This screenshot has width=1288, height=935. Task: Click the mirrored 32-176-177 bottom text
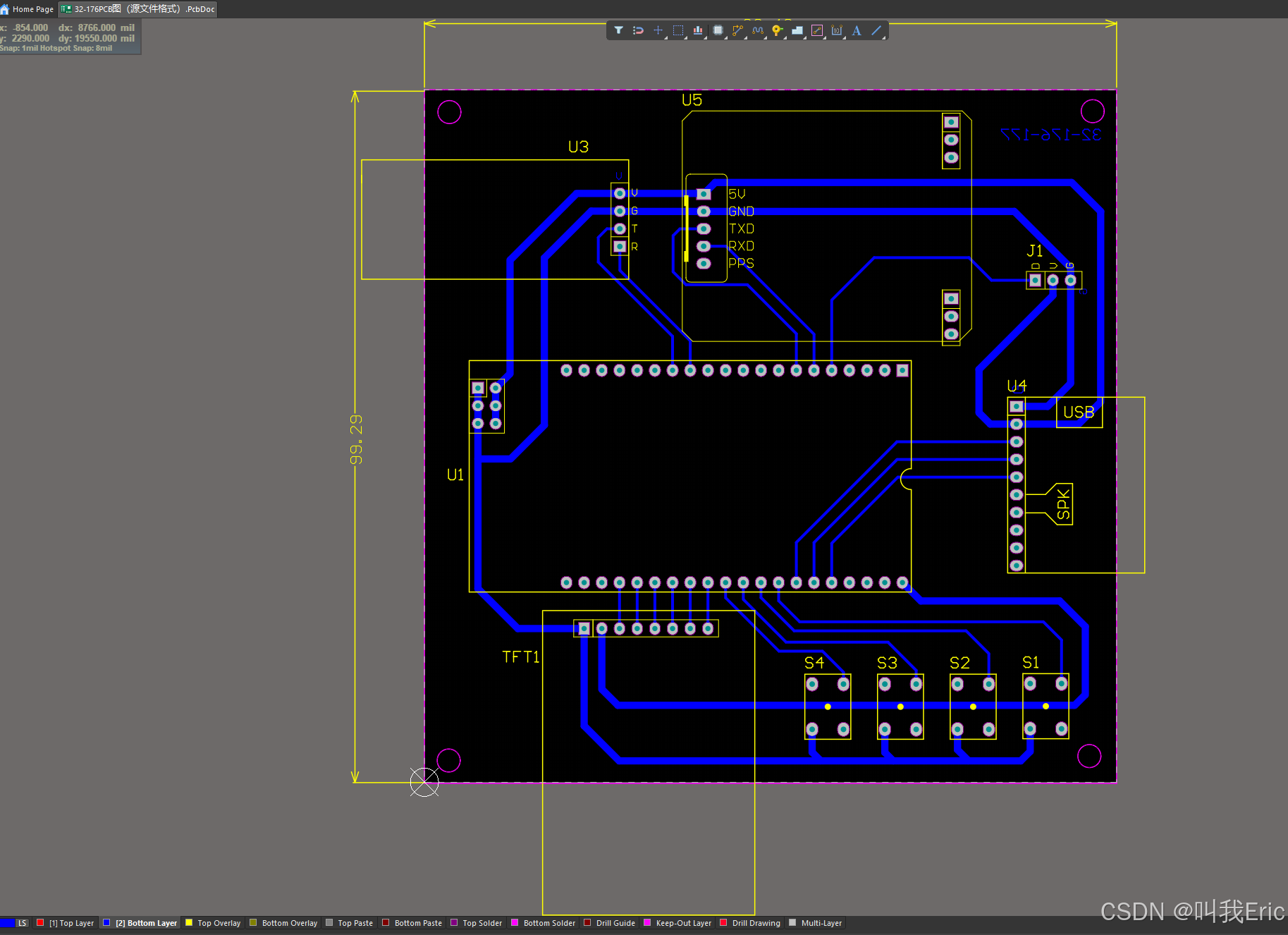point(1051,135)
